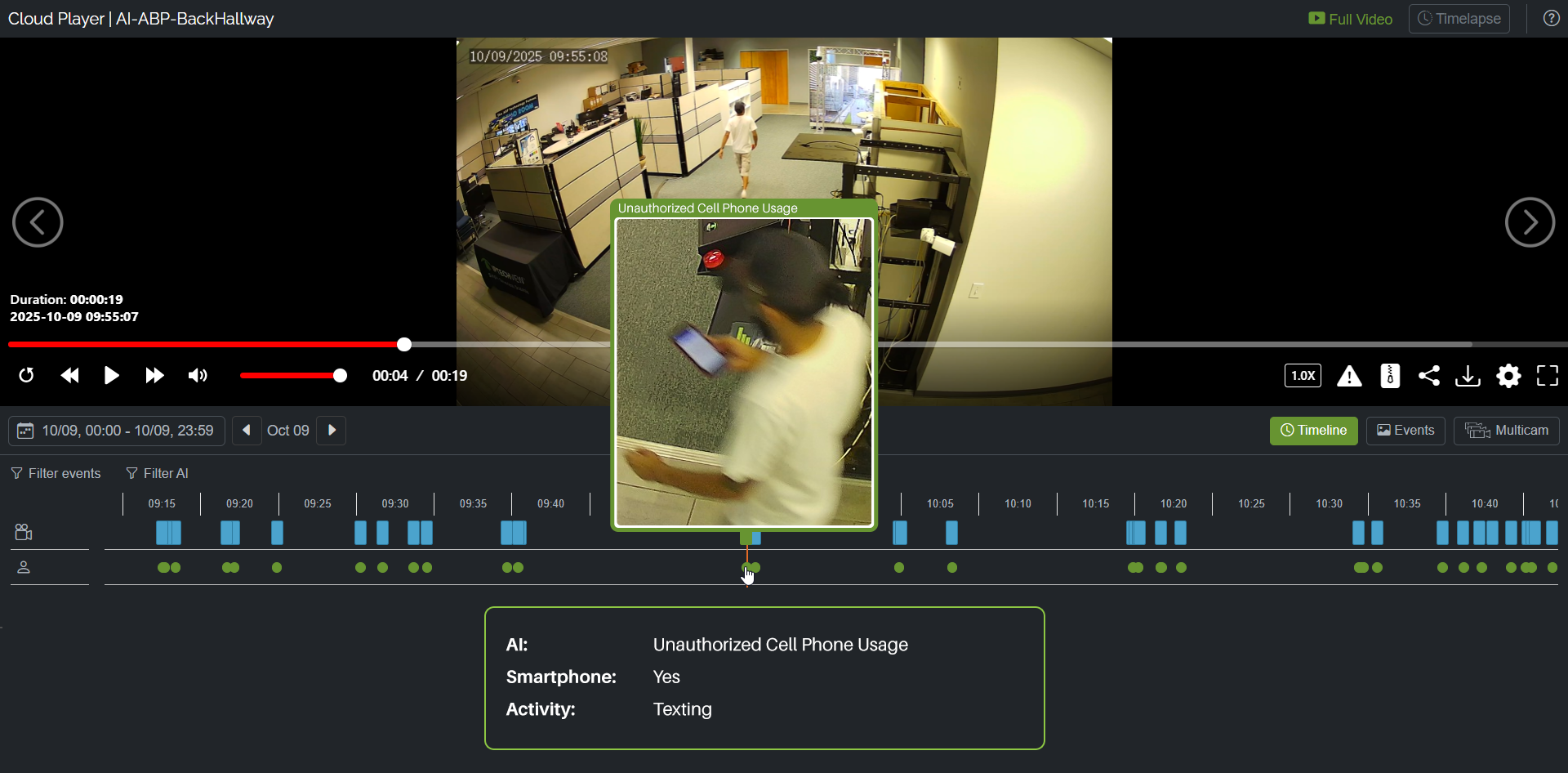Mute the audio volume
1568x773 pixels.
click(197, 376)
